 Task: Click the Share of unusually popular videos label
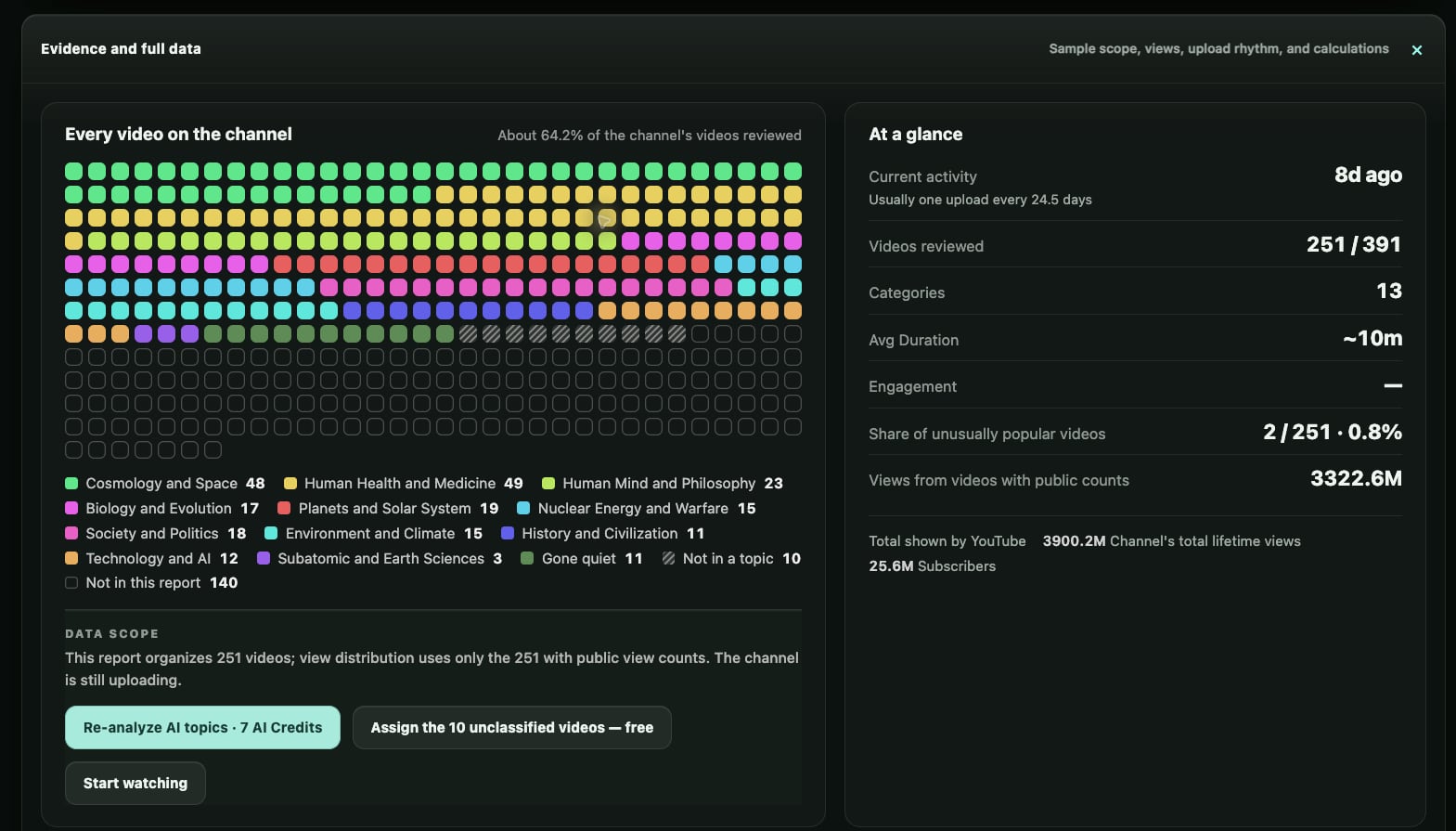[986, 434]
